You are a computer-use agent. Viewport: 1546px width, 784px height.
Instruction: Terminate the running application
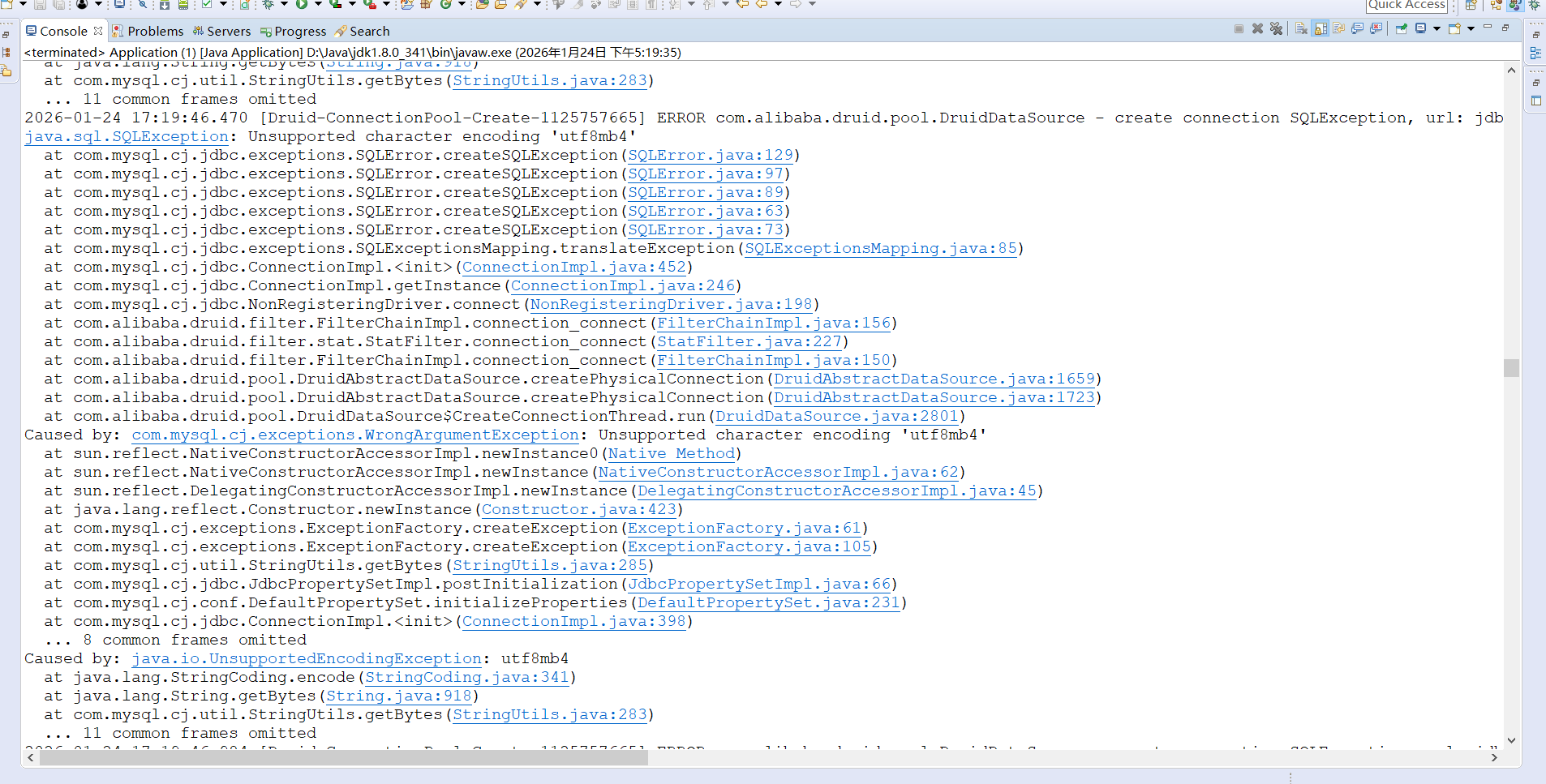[x=1239, y=30]
